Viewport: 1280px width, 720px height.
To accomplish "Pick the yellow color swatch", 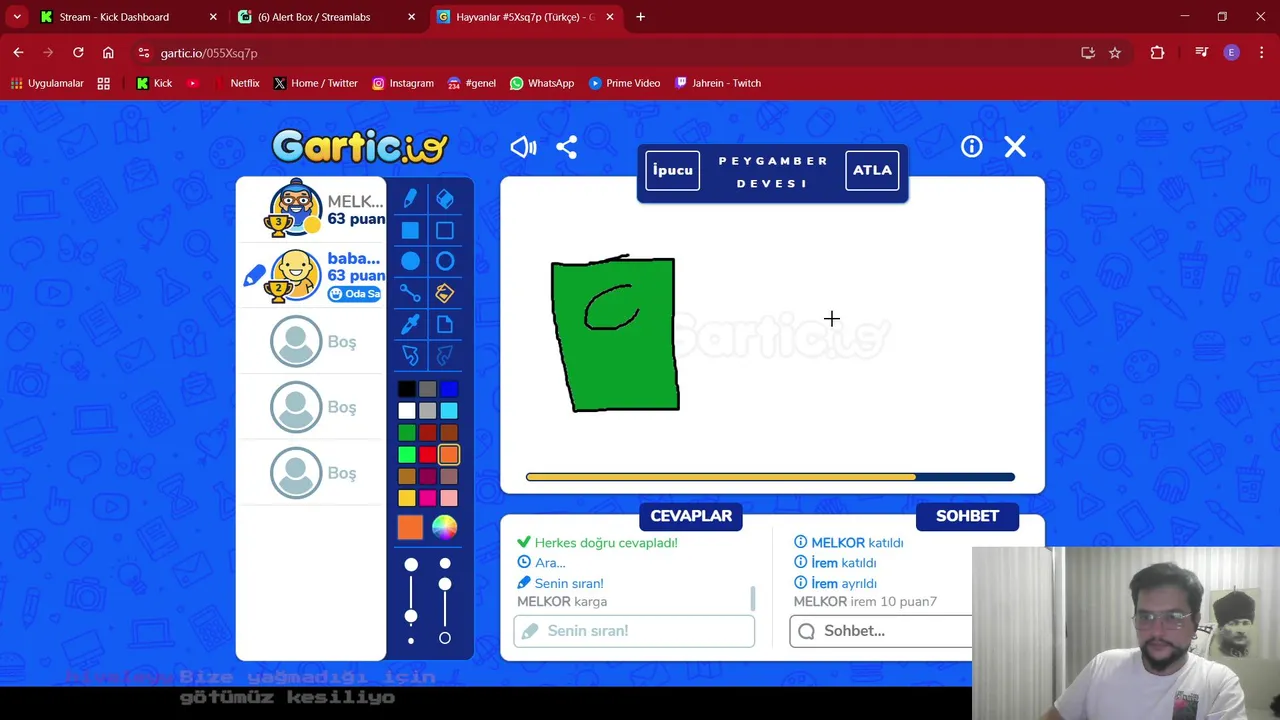I will click(x=406, y=498).
